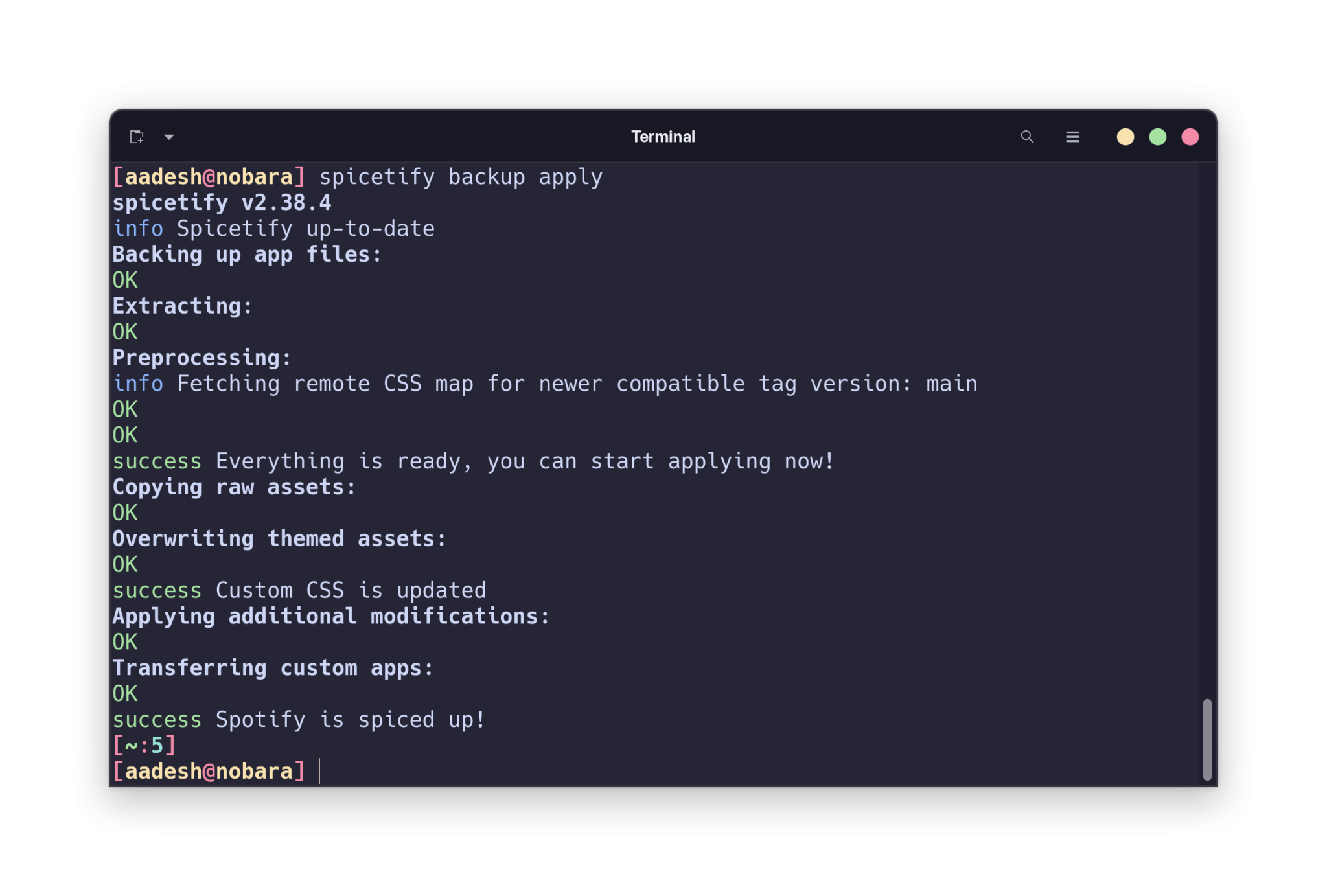Click the Terminal title in the header bar
Viewport: 1327px width, 896px height.
pos(663,137)
